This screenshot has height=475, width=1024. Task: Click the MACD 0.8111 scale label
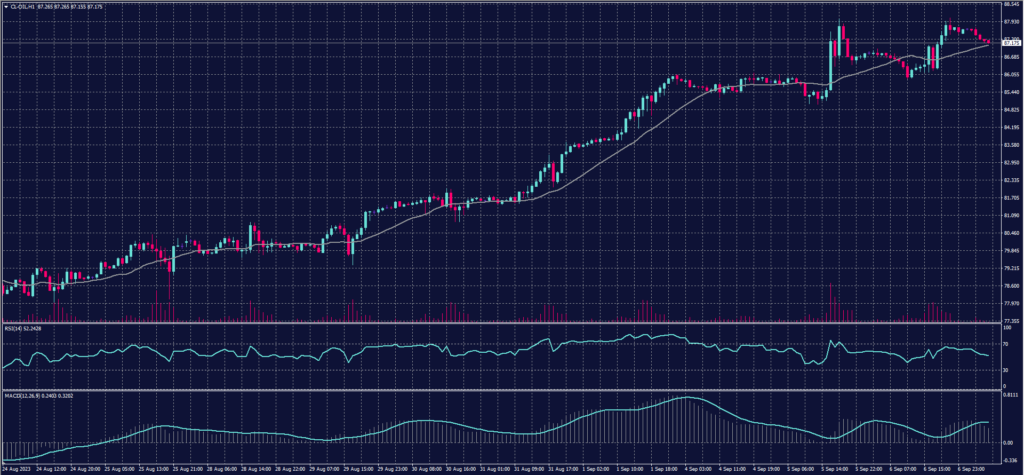tap(1009, 396)
